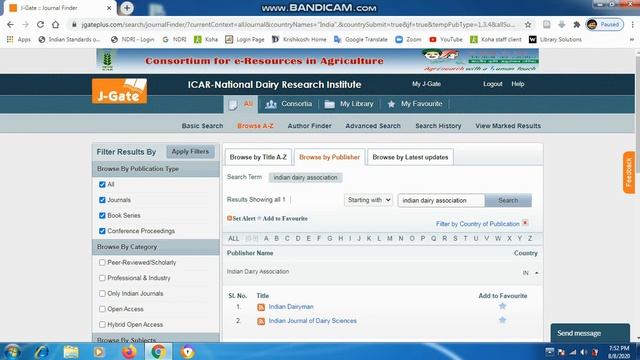Switch to the Consortia tab

point(288,104)
